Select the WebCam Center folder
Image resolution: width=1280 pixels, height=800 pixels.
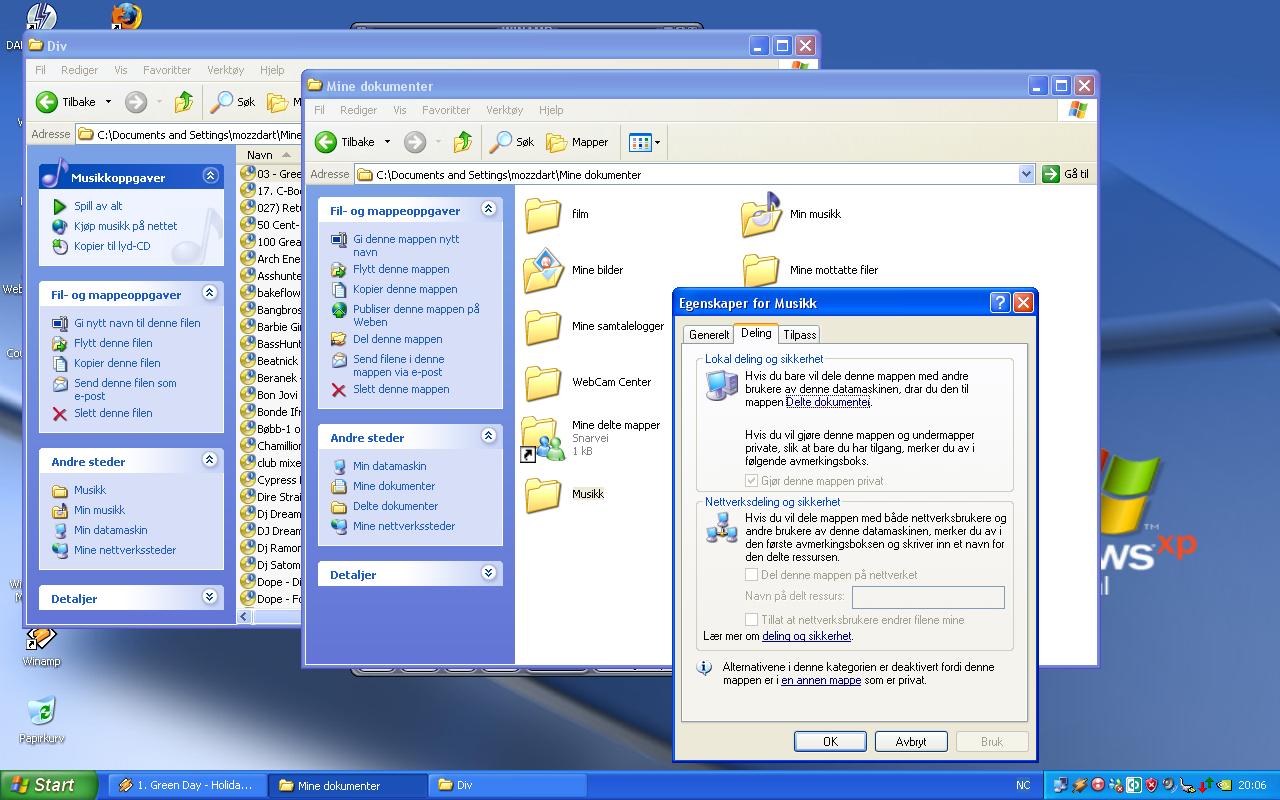[x=543, y=382]
